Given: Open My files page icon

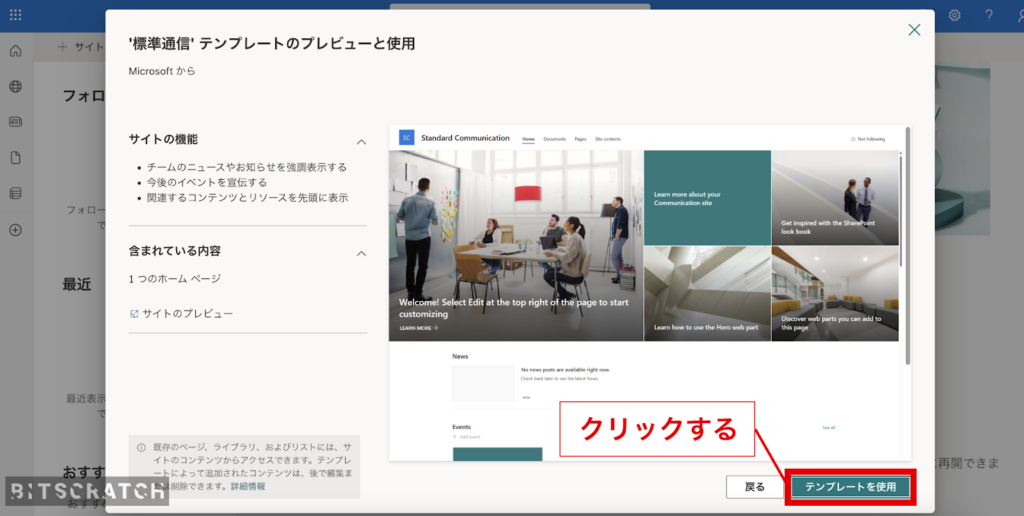Looking at the screenshot, I should [15, 158].
